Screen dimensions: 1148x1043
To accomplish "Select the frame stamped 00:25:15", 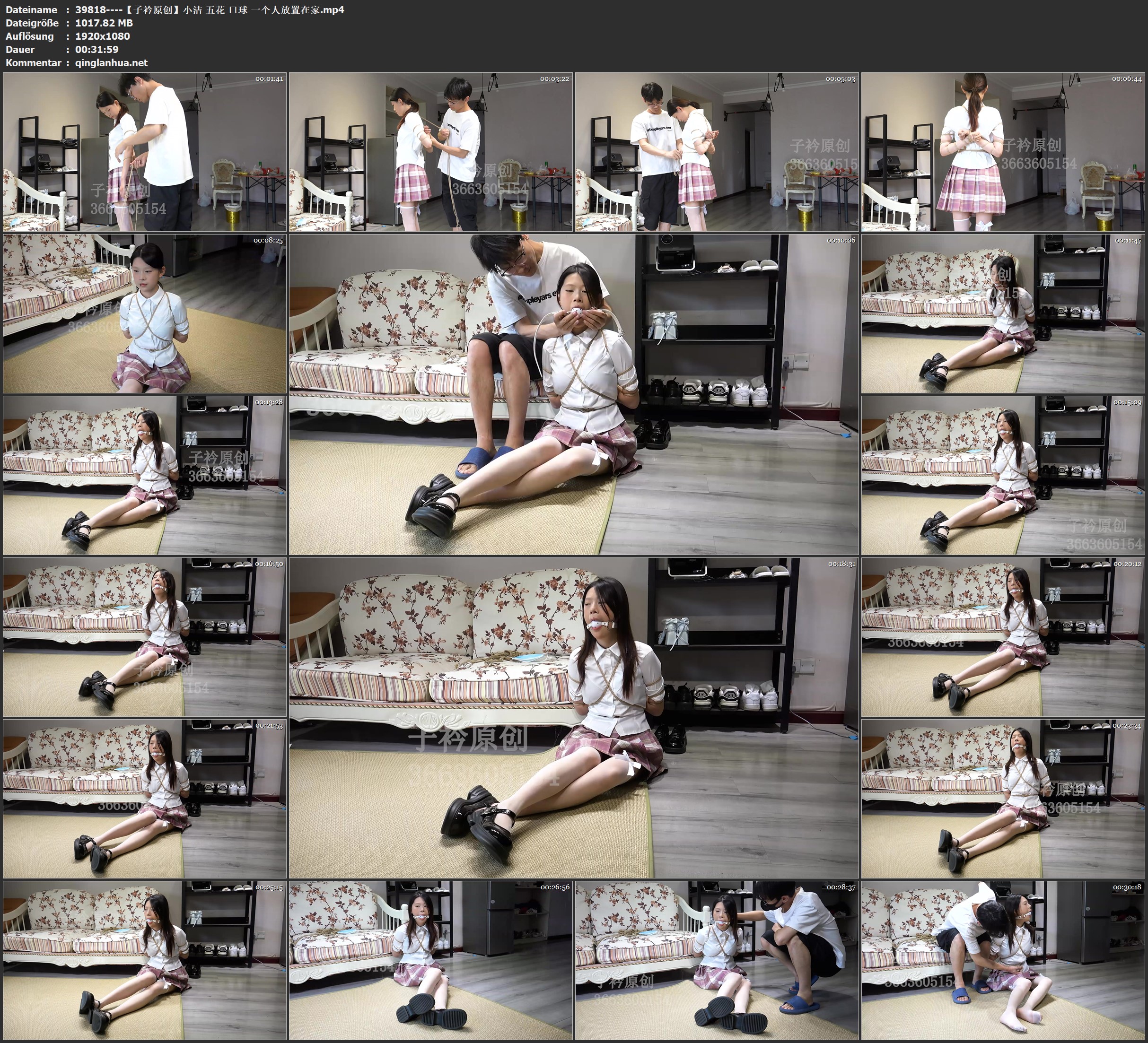I will pyautogui.click(x=145, y=960).
